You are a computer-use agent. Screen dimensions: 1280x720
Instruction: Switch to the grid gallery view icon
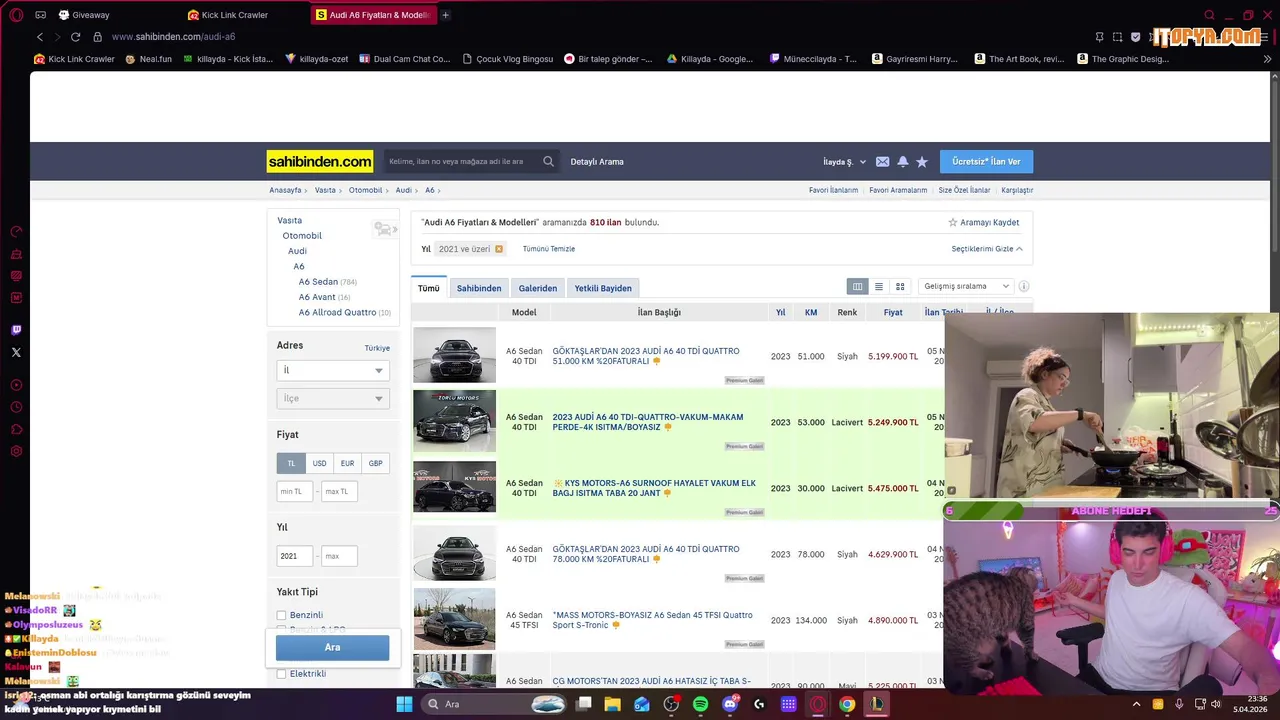pyautogui.click(x=900, y=287)
